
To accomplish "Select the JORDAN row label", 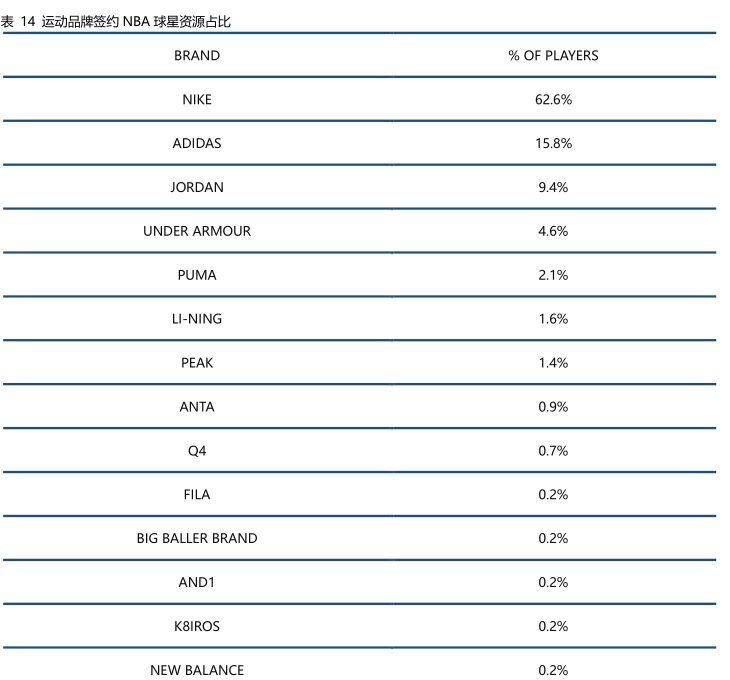I will [197, 188].
